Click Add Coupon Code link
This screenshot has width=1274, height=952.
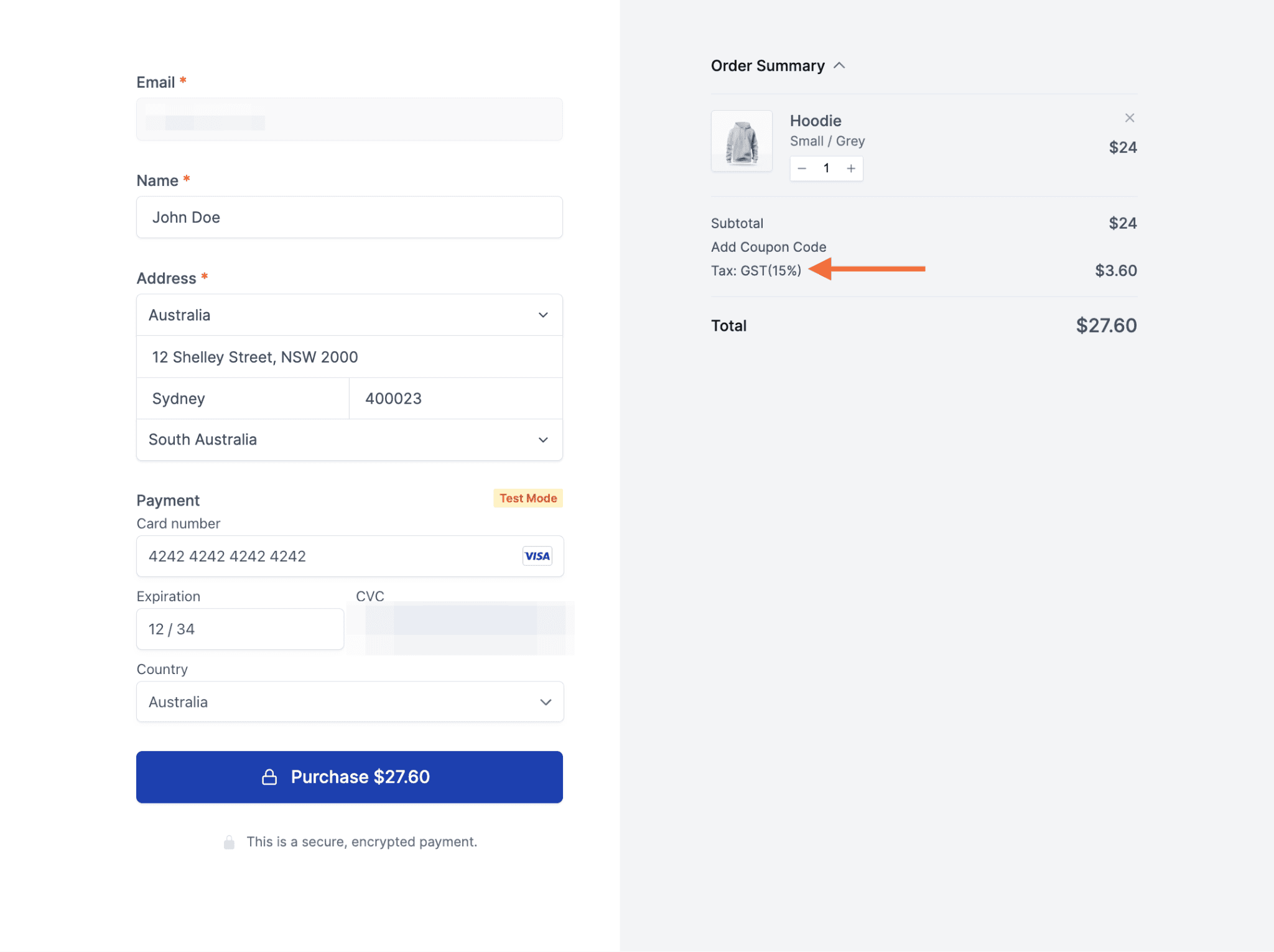768,247
